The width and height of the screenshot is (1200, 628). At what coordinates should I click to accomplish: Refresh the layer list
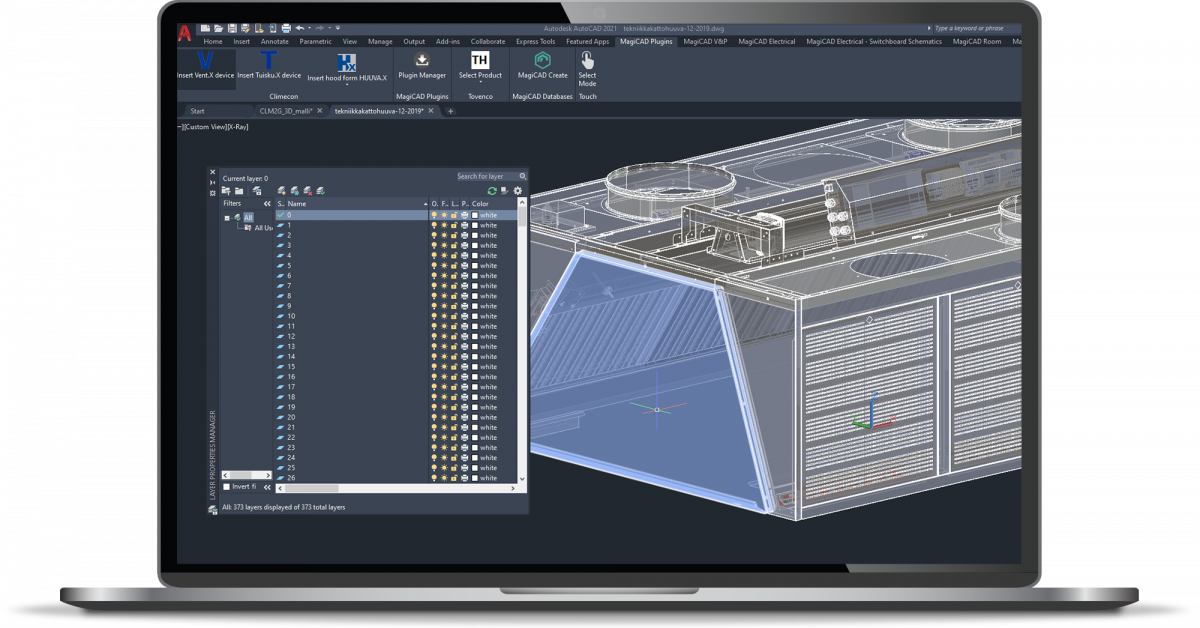point(492,190)
